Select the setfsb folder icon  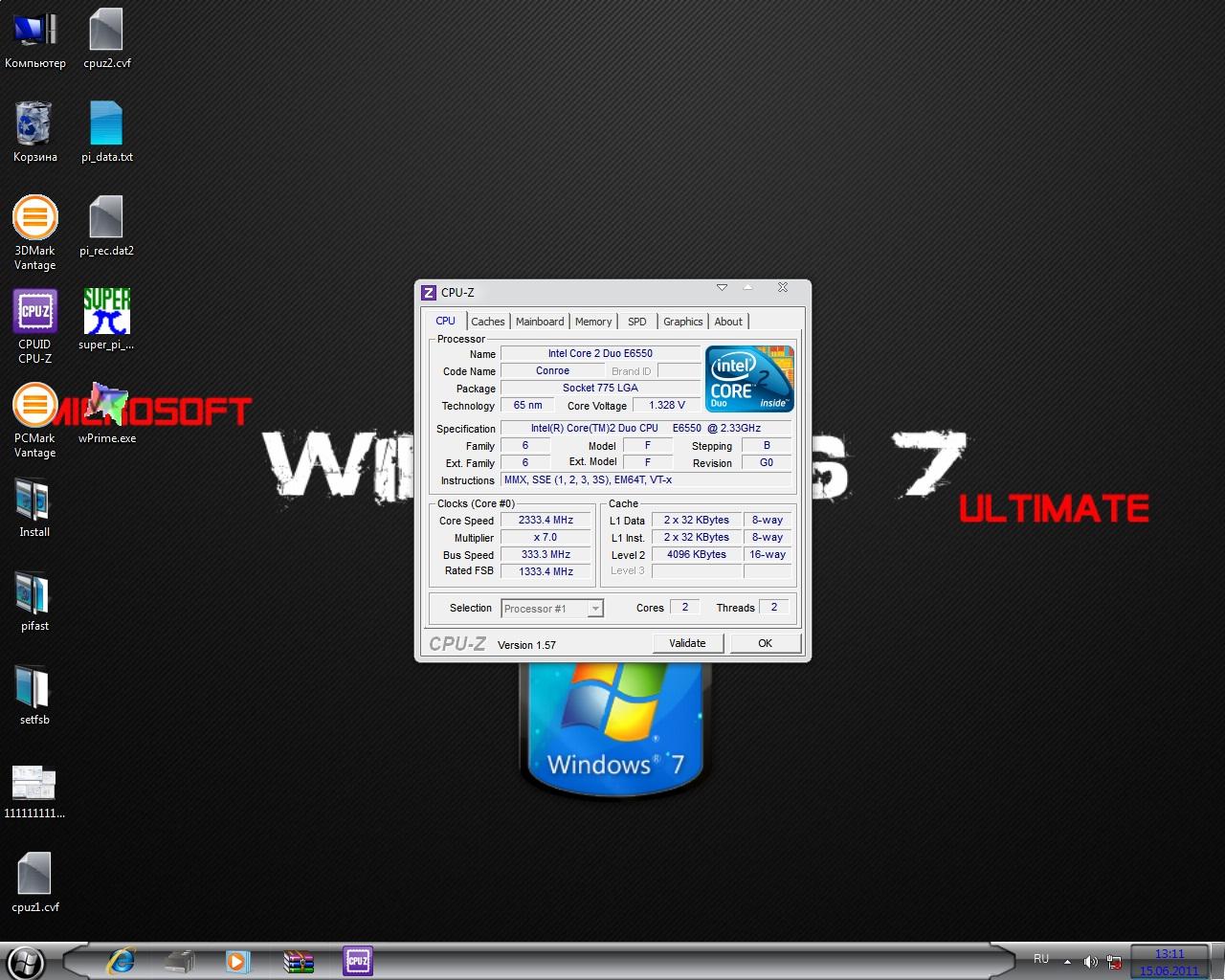(x=34, y=696)
